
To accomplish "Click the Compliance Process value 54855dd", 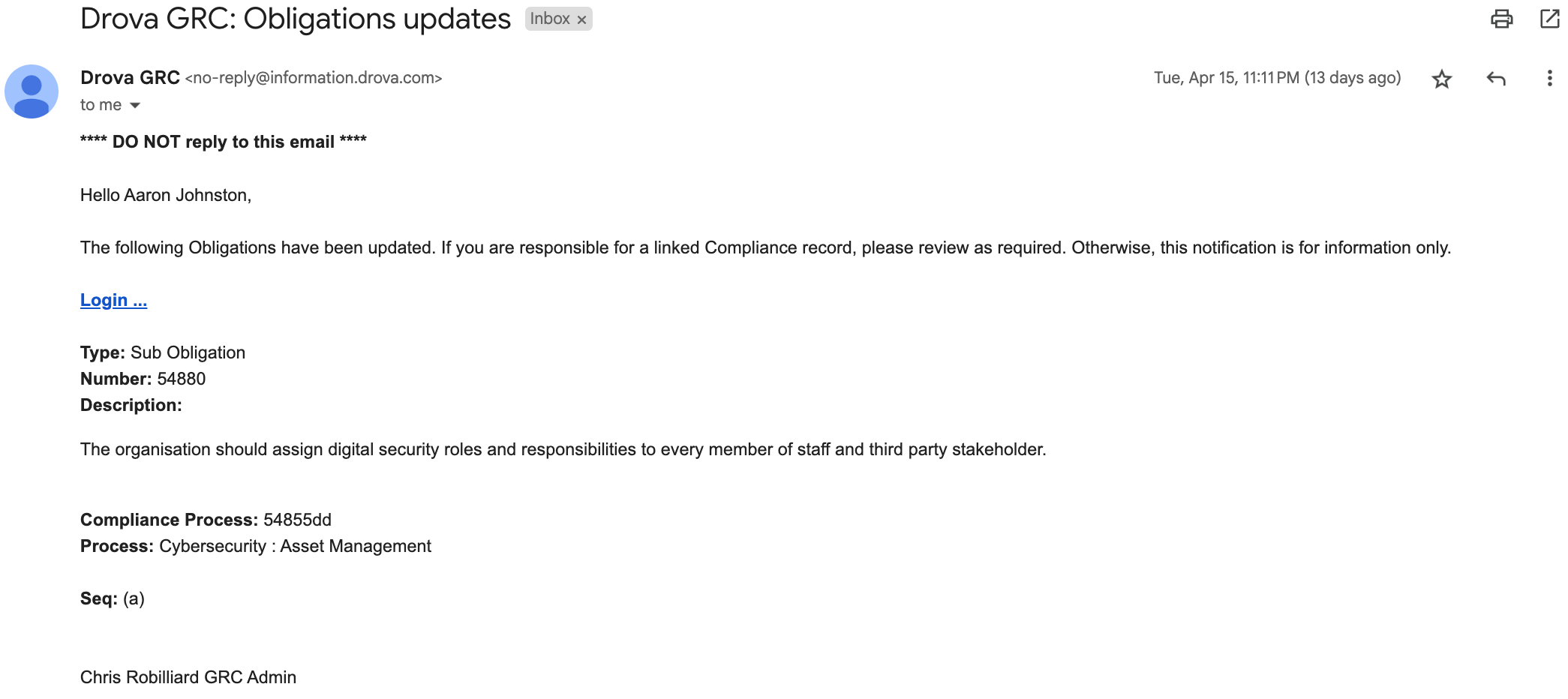I will pyautogui.click(x=297, y=520).
